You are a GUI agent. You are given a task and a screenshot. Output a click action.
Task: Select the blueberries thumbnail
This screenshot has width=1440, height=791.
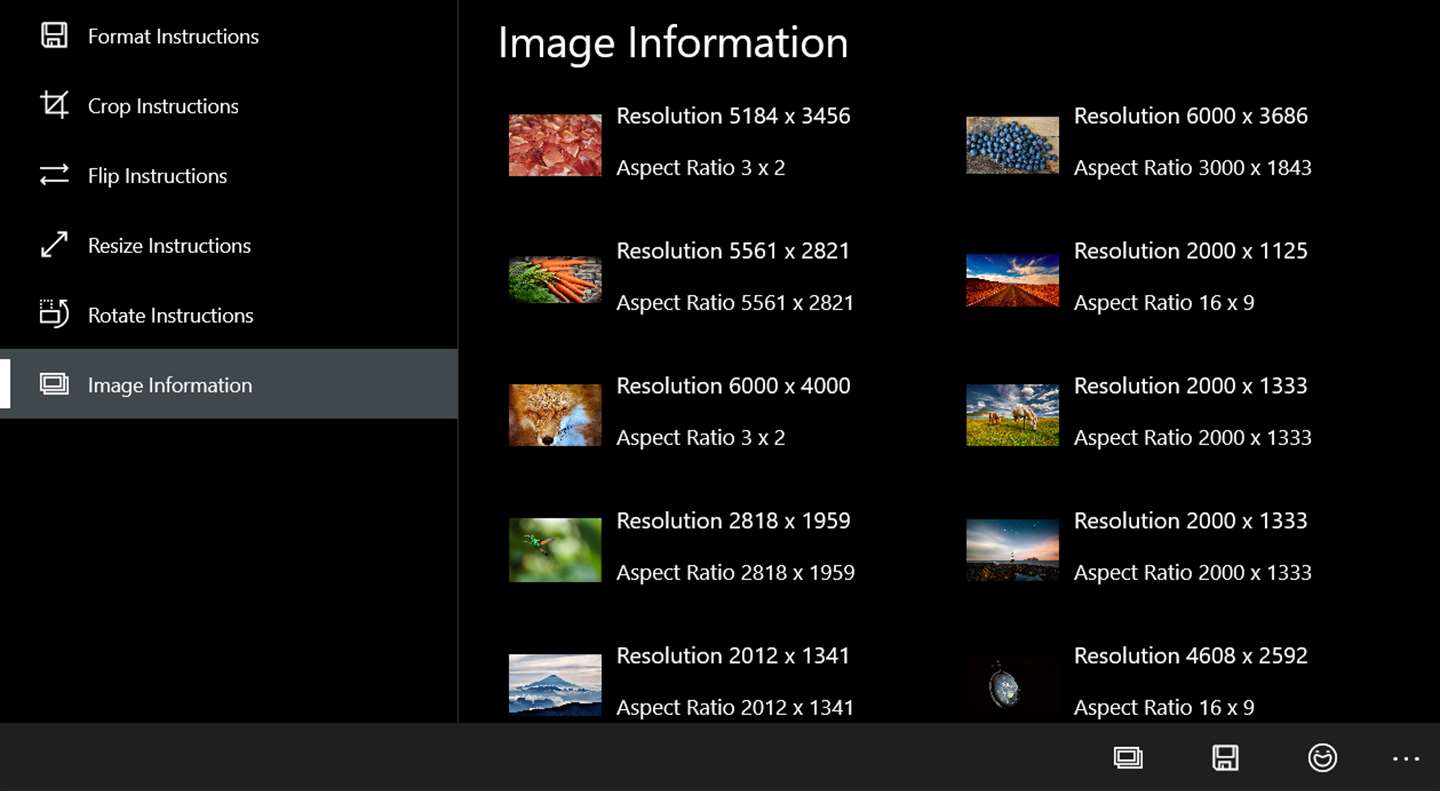tap(1012, 145)
